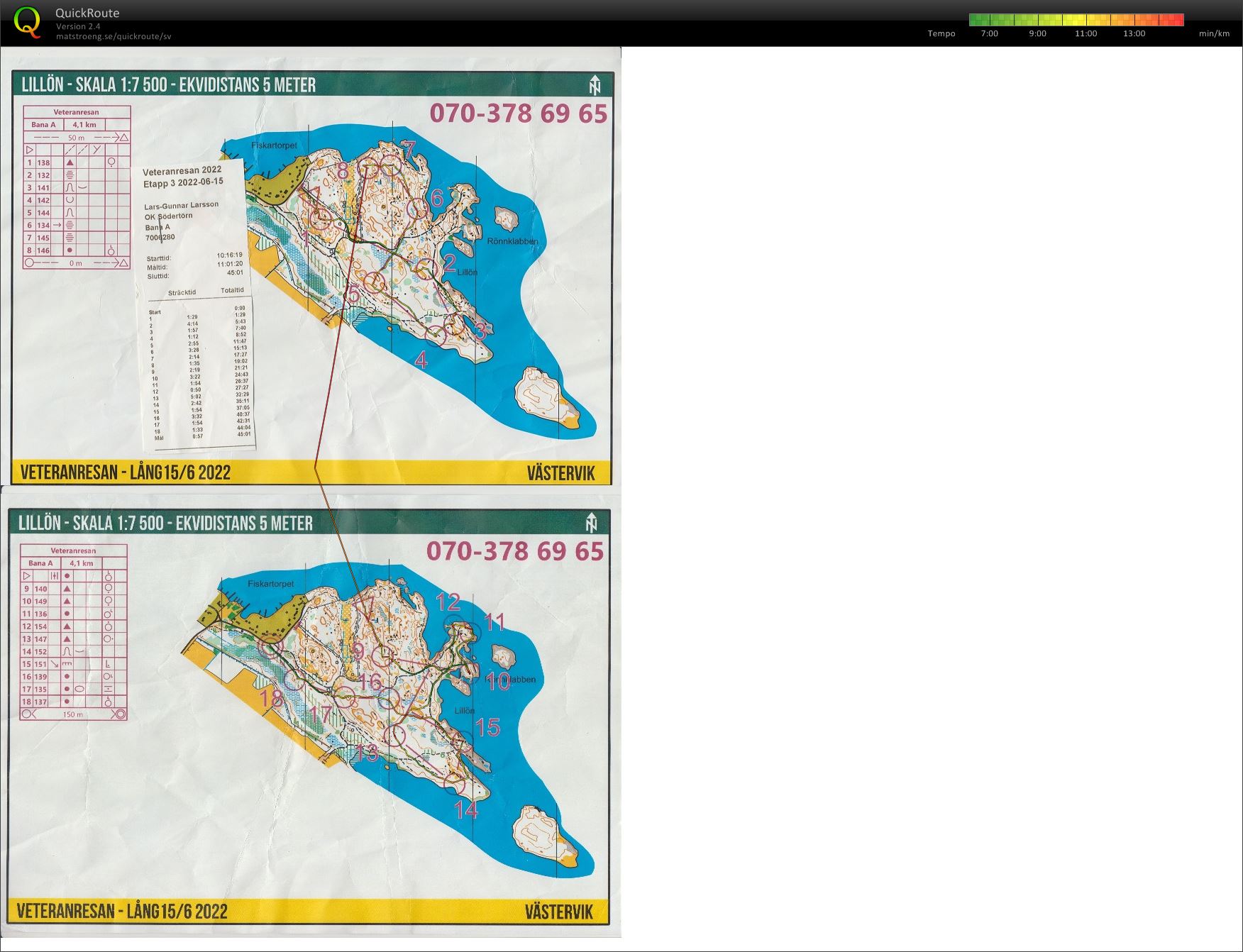Click 'Fiskartorpet' label on second map

point(271,585)
